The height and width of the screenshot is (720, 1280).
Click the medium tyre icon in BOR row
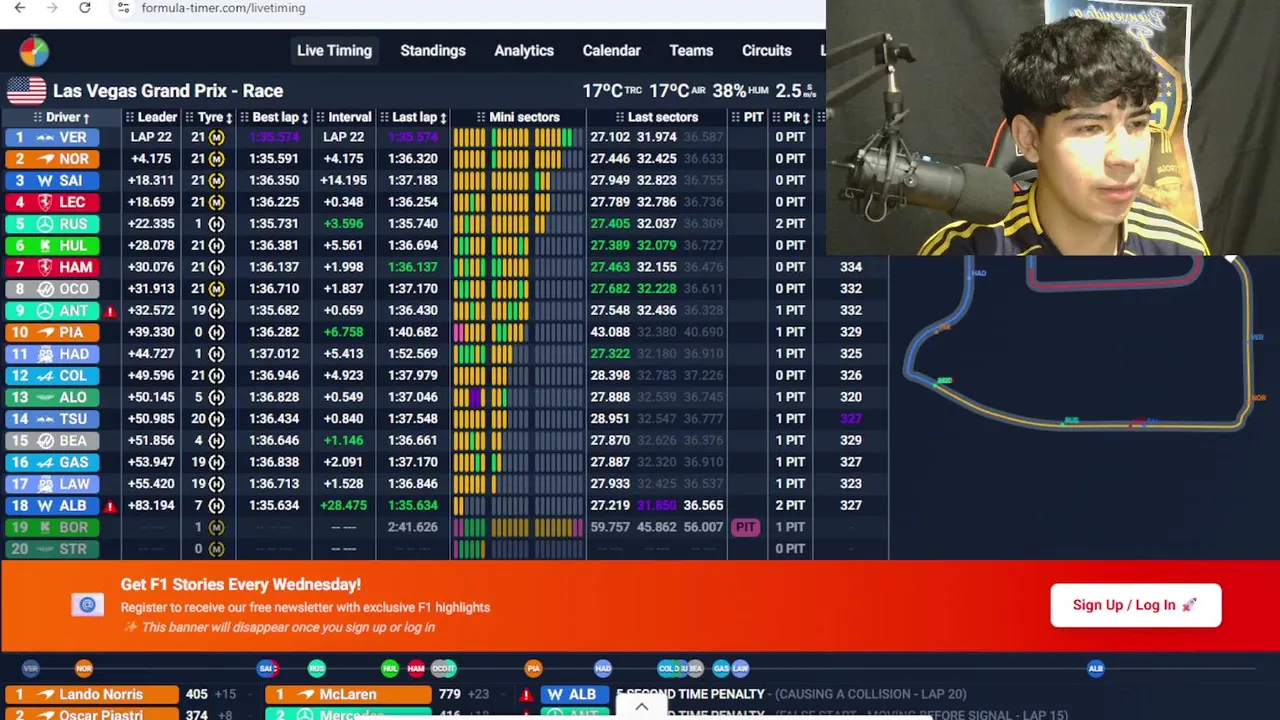tap(216, 527)
